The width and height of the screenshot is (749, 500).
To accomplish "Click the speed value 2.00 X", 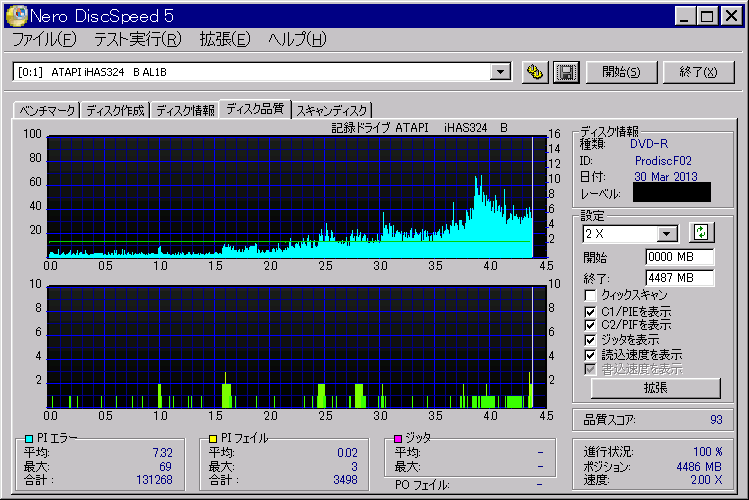I will point(706,480).
